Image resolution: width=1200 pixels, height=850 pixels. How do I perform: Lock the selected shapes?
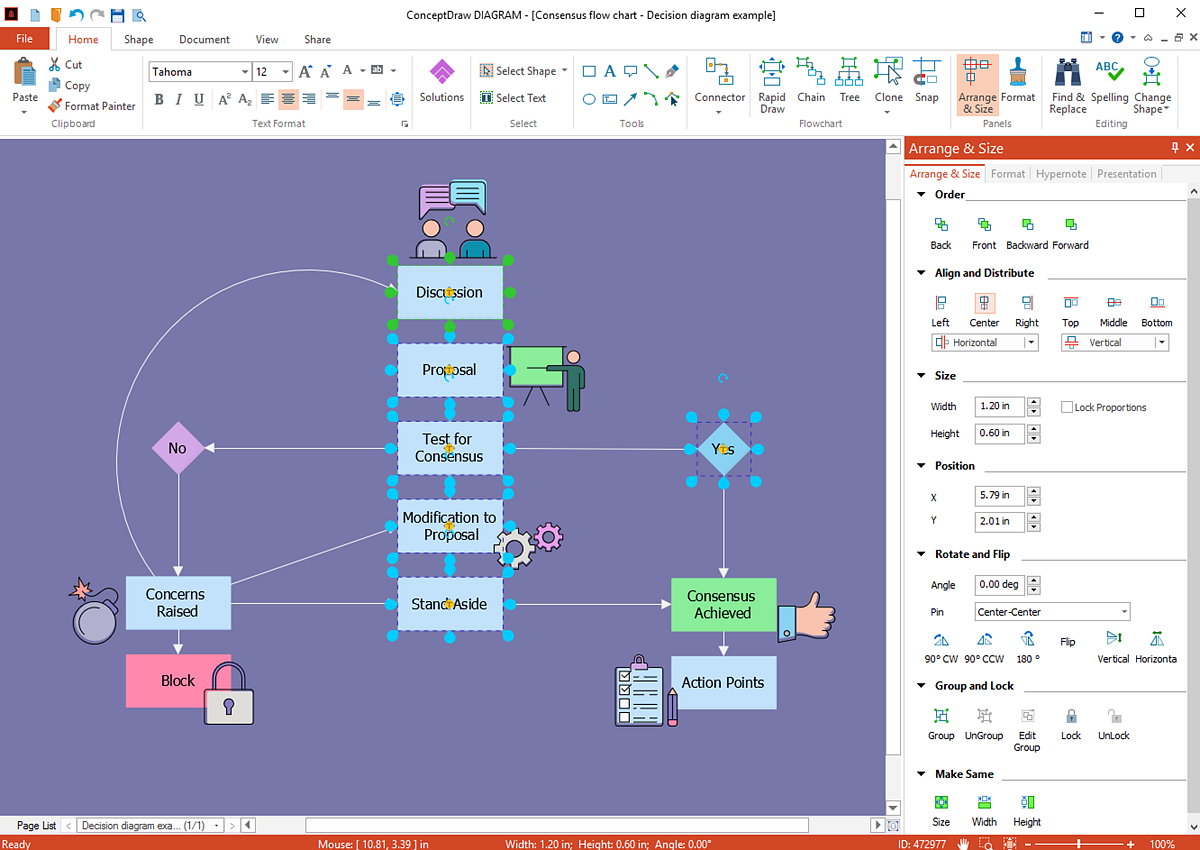(1070, 724)
